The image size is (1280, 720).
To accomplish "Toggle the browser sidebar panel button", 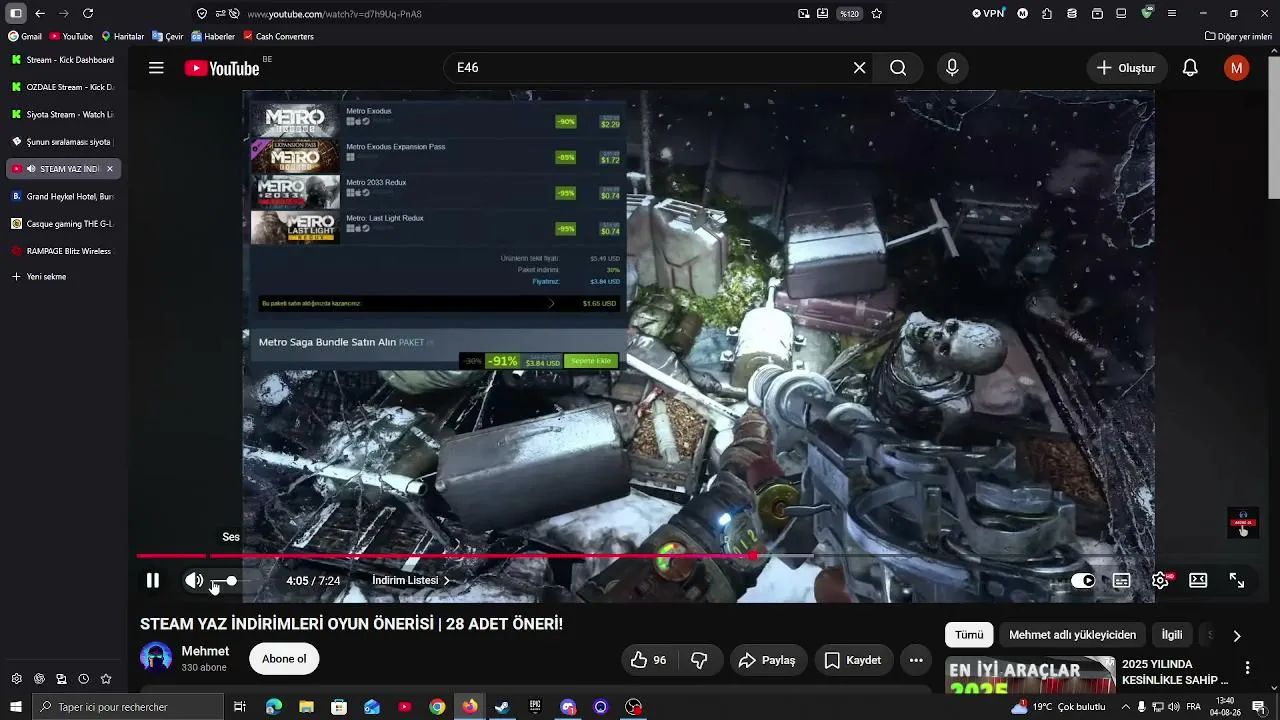I will coord(15,13).
